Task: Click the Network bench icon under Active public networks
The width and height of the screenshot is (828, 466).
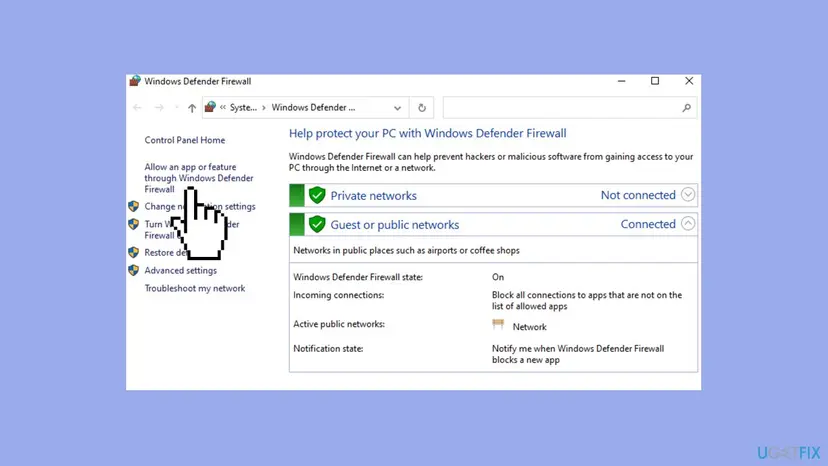Action: pos(498,324)
